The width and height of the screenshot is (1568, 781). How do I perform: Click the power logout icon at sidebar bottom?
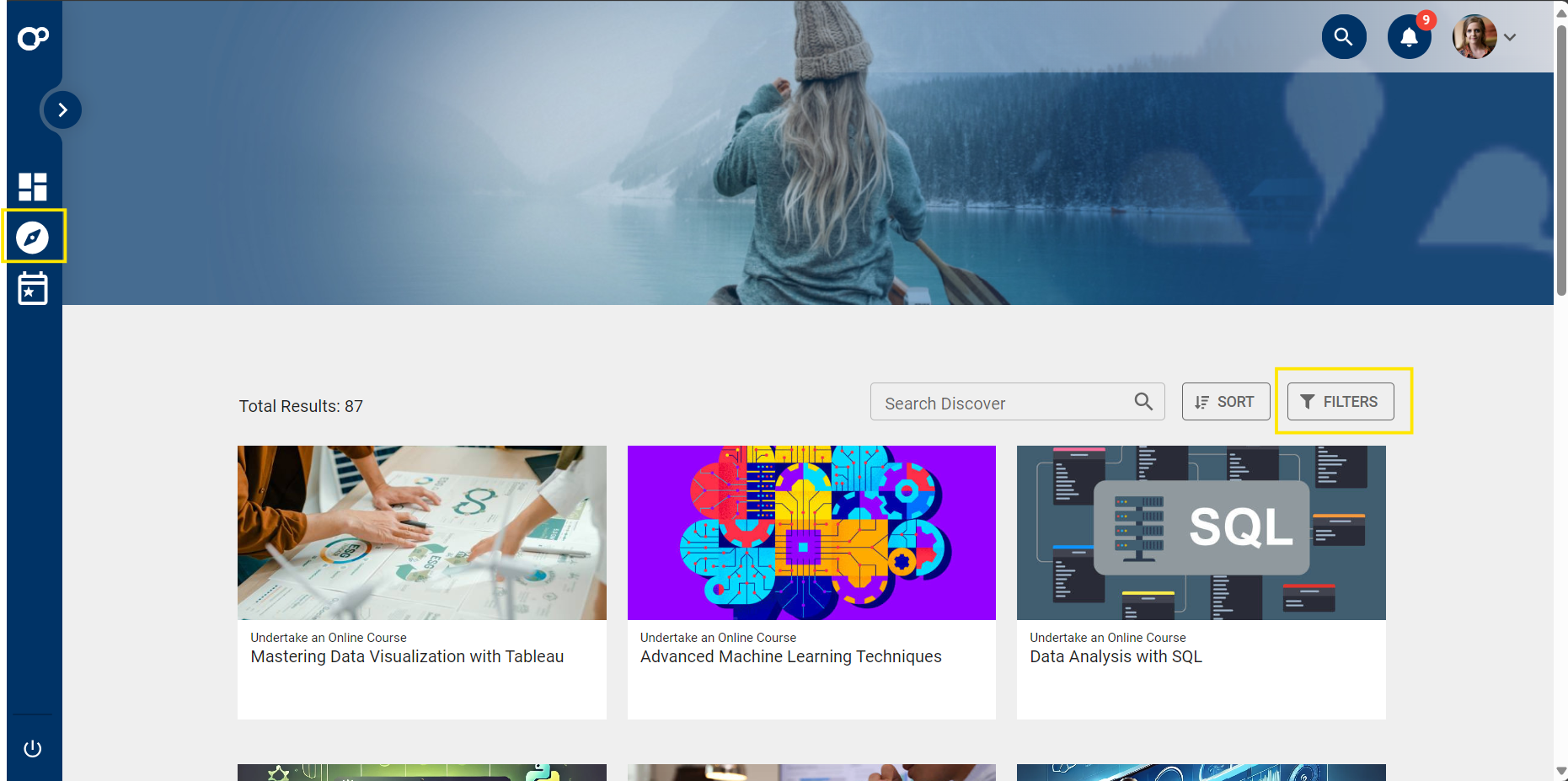33,747
